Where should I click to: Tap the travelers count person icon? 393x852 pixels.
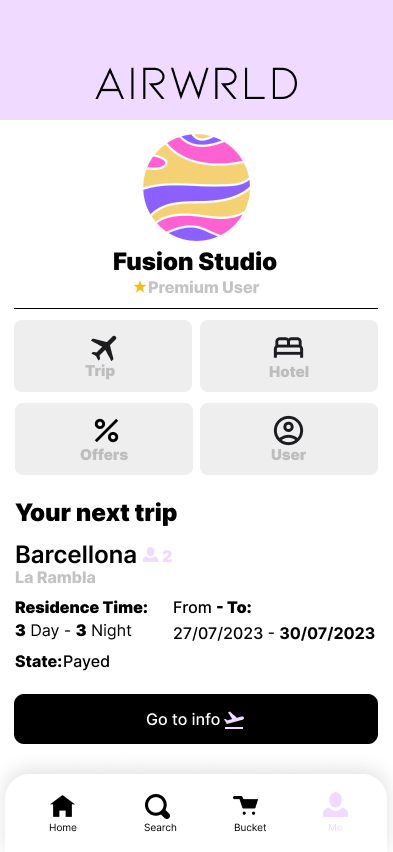pos(151,555)
